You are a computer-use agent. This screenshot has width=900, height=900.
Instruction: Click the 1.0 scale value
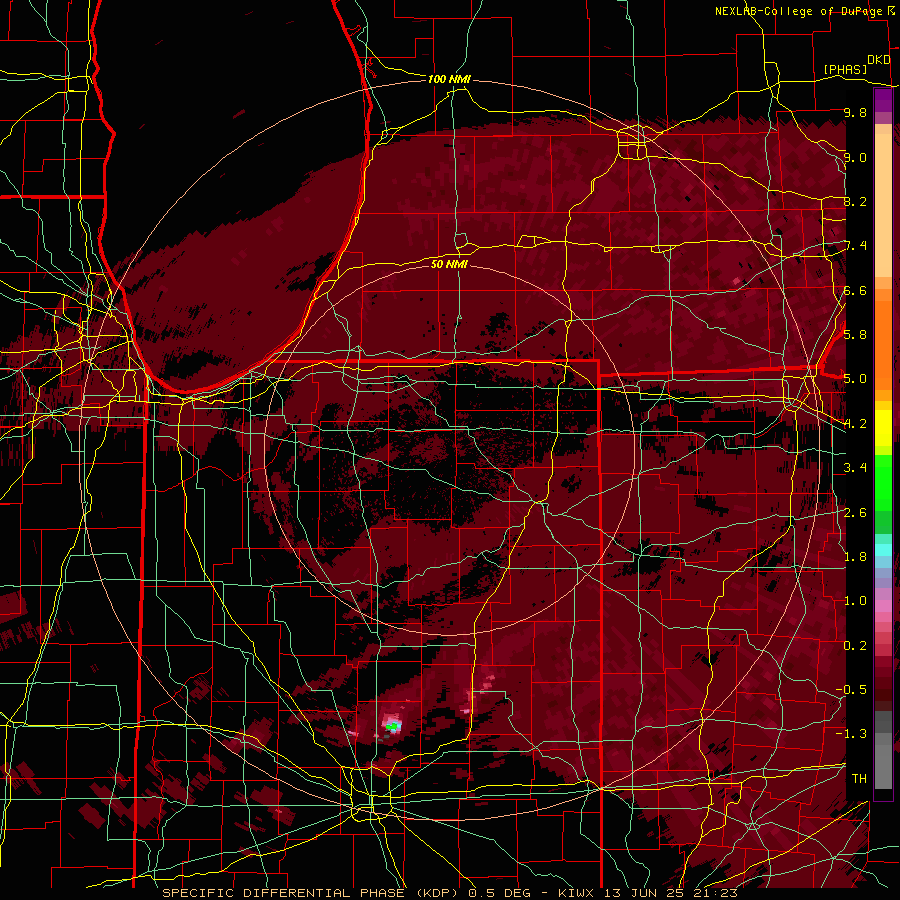(x=855, y=601)
